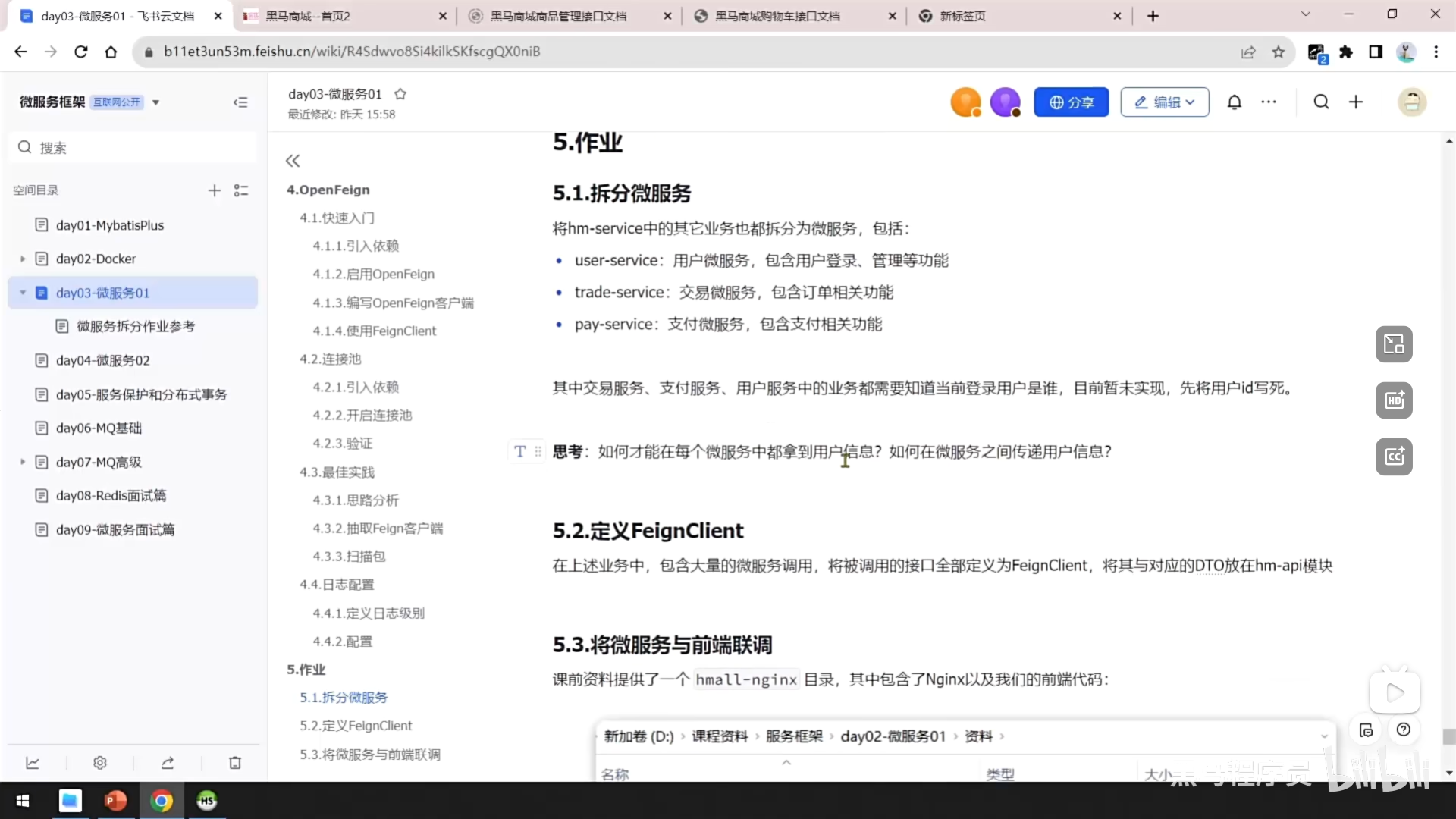This screenshot has width=1456, height=819.
Task: Enable HD quality floating button
Action: 1394,400
